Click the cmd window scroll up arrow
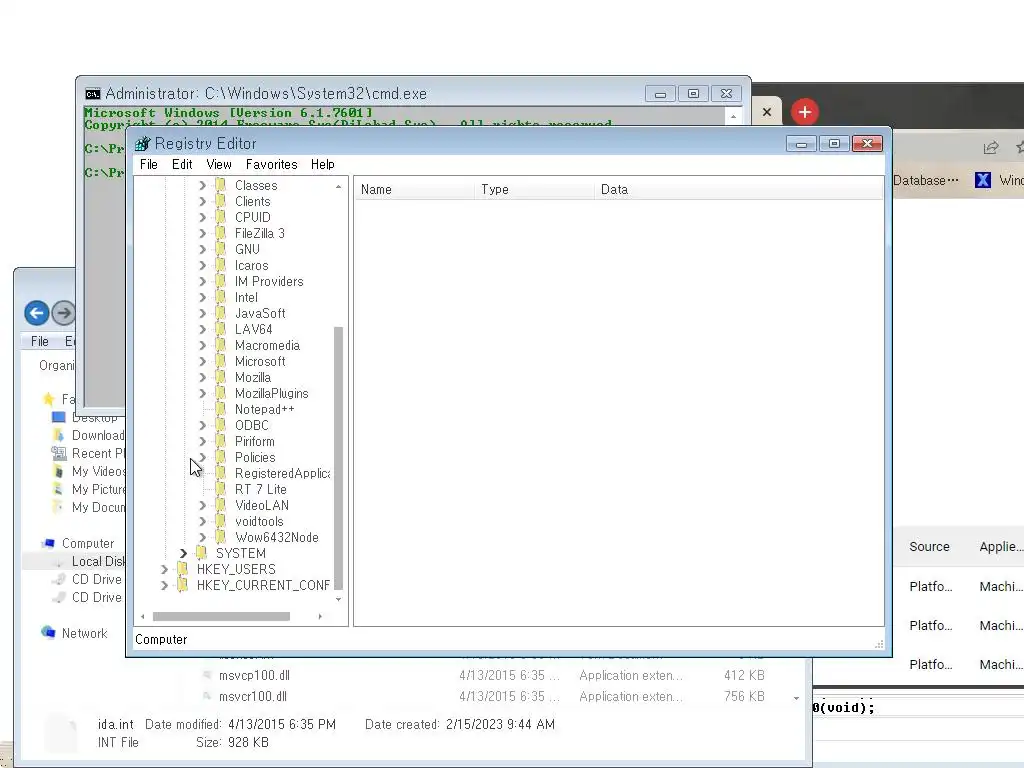 click(x=733, y=117)
